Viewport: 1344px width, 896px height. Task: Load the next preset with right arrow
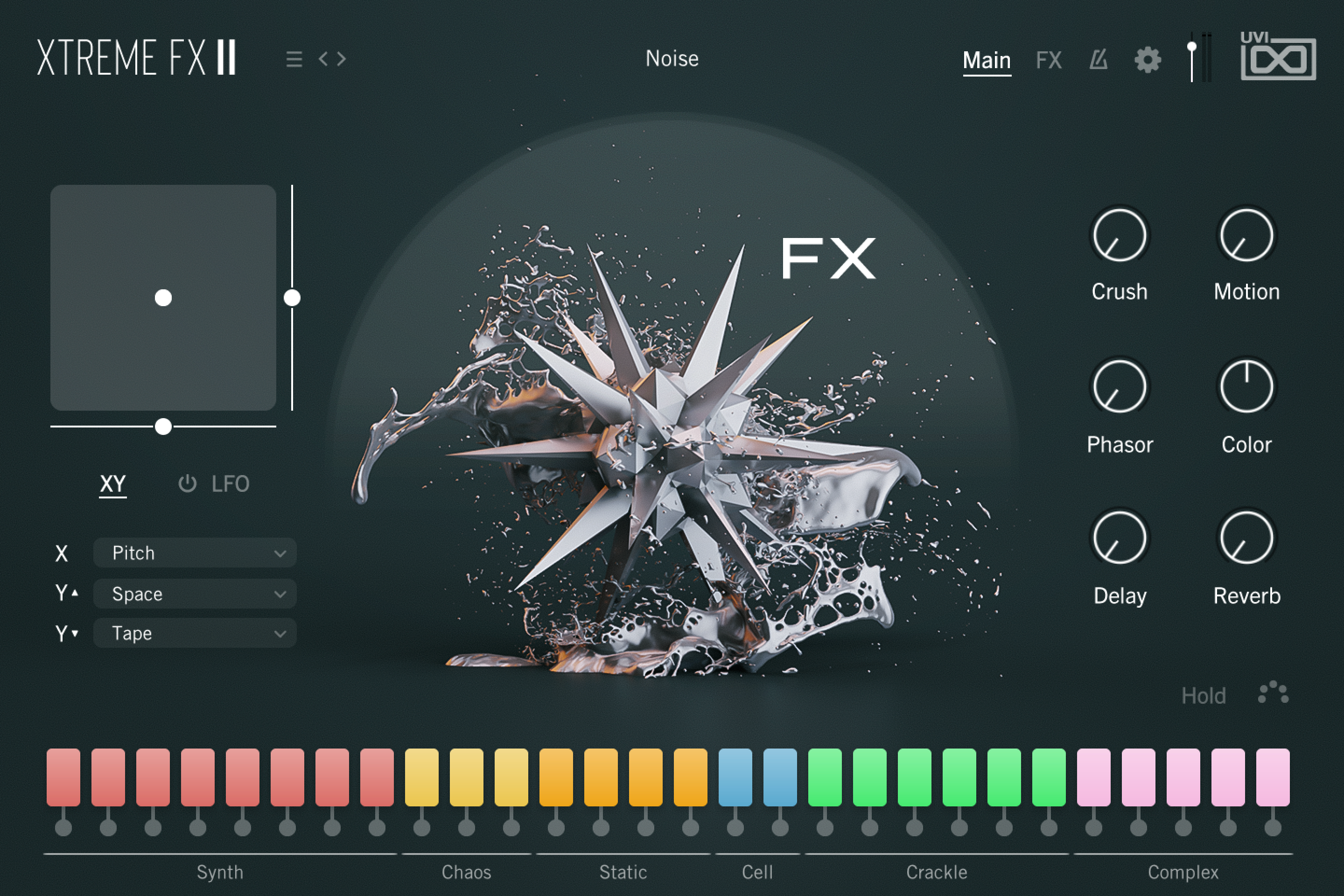click(x=341, y=58)
